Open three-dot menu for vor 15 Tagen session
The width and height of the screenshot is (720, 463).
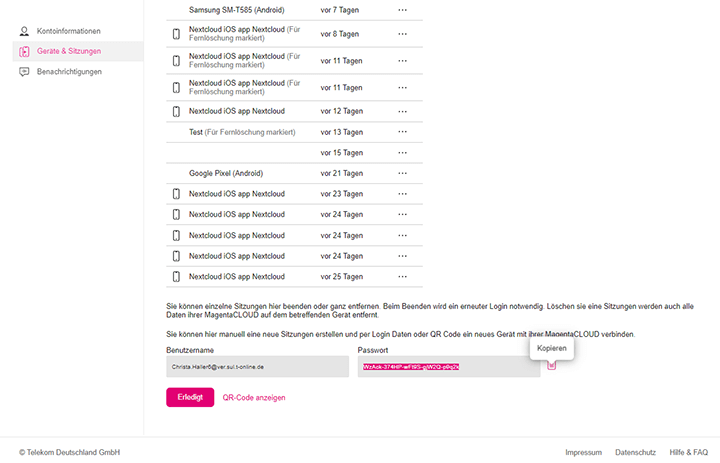pyautogui.click(x=403, y=152)
